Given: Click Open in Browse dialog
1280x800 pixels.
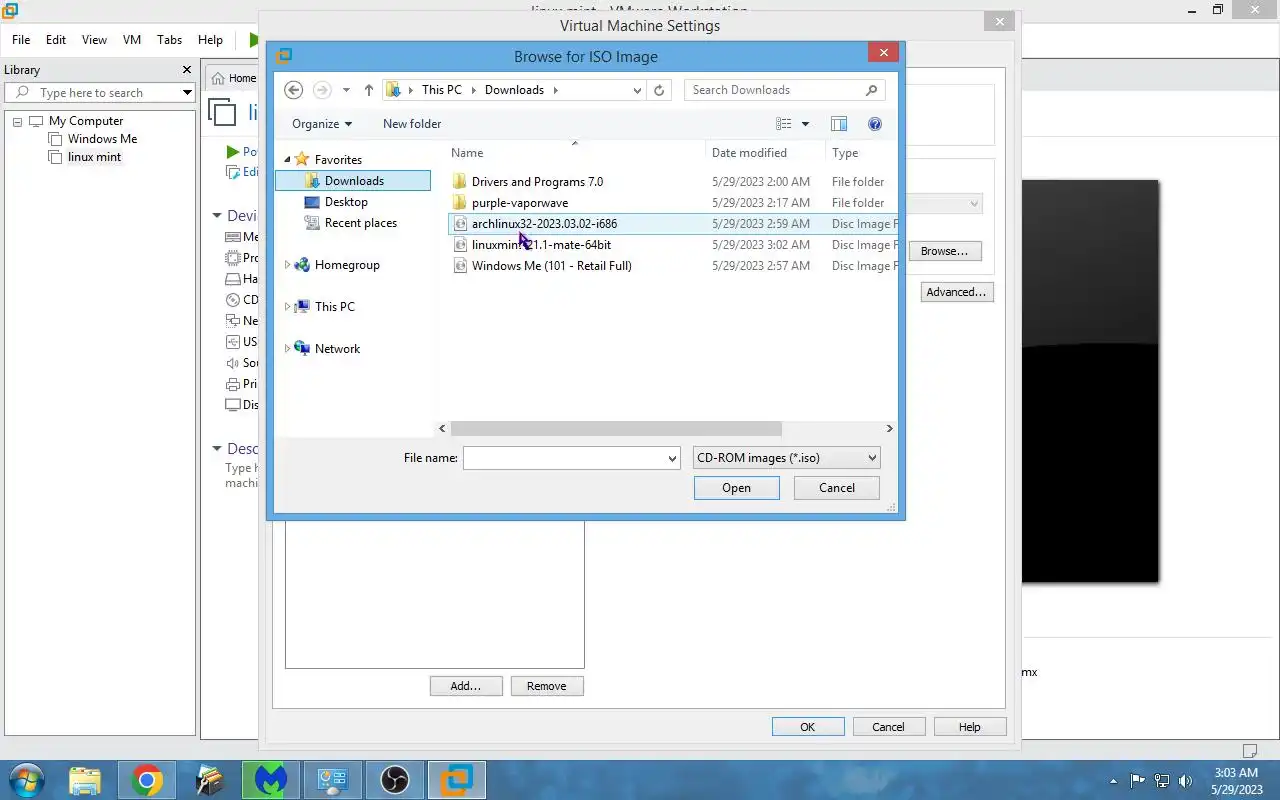Looking at the screenshot, I should pos(736,488).
